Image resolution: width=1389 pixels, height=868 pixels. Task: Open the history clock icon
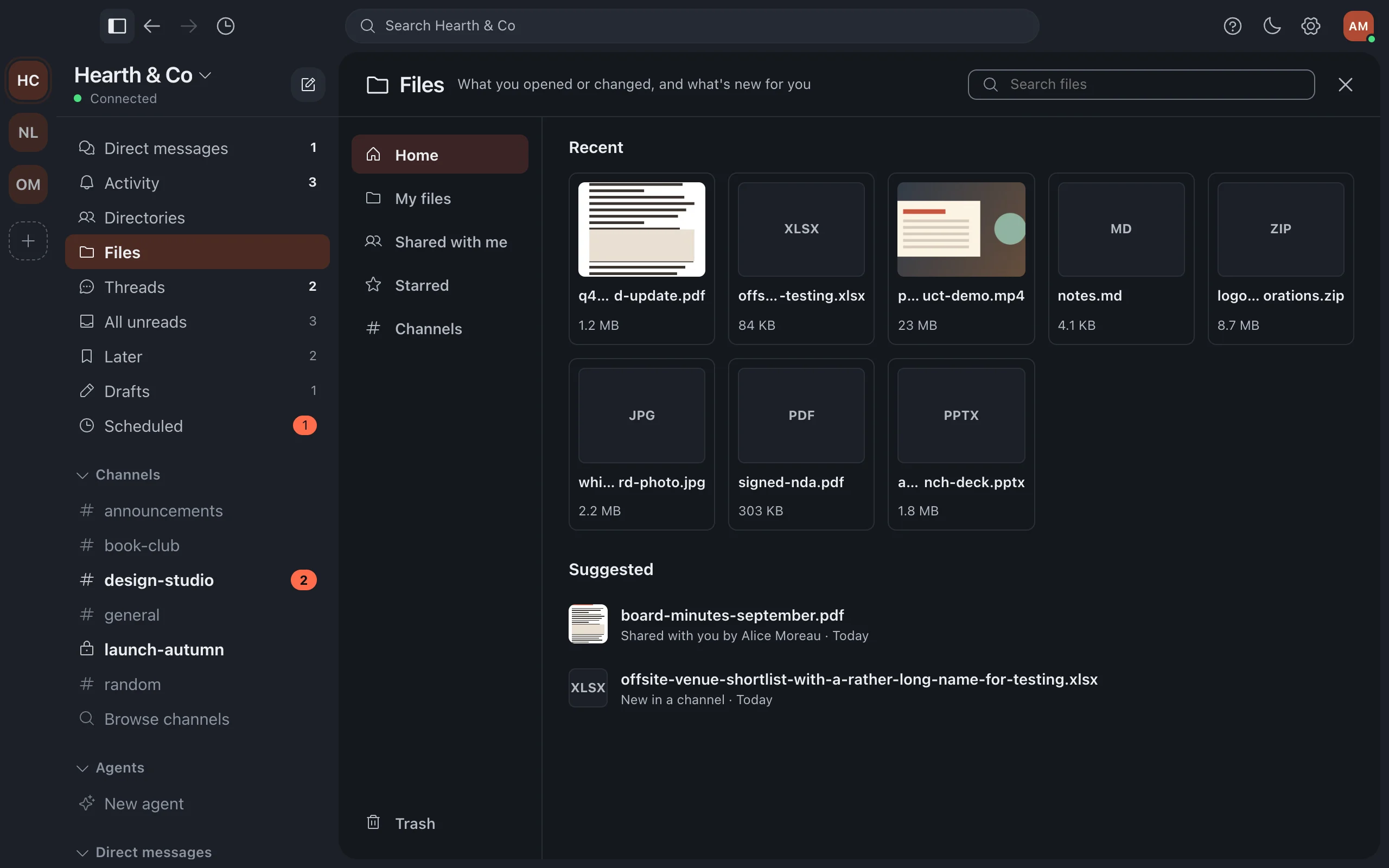pyautogui.click(x=226, y=26)
